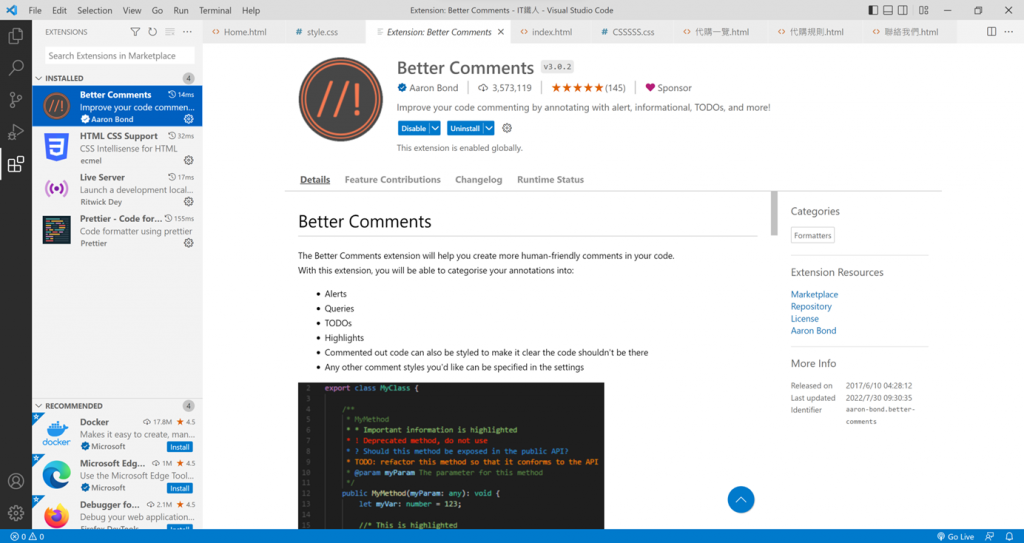Open the Run and Debug view

[16, 132]
